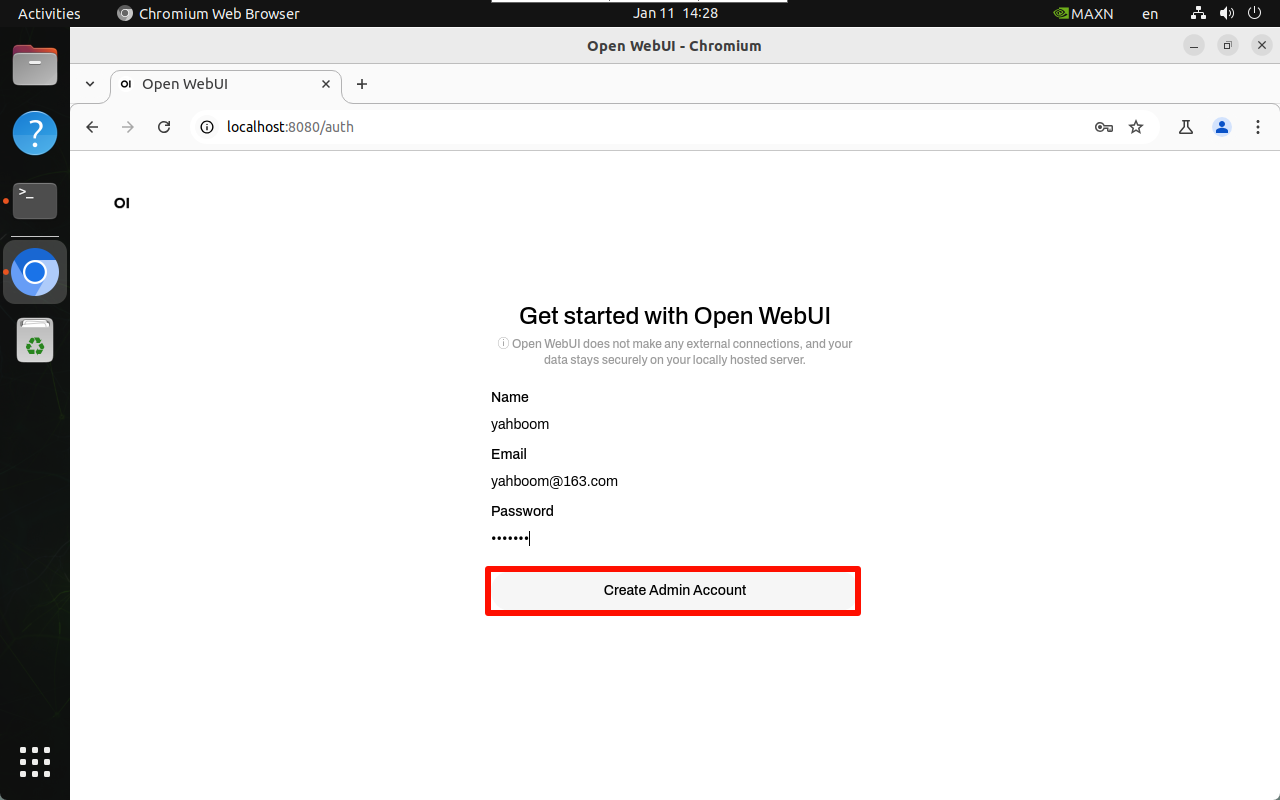This screenshot has height=800, width=1280.
Task: Launch Terminal from the dock
Action: pyautogui.click(x=35, y=200)
